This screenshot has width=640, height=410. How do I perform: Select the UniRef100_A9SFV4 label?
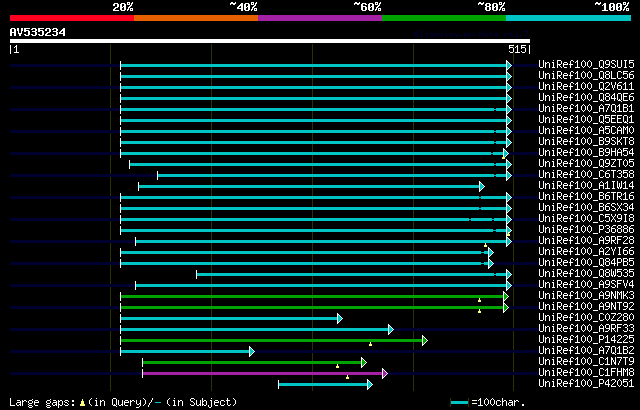point(586,285)
